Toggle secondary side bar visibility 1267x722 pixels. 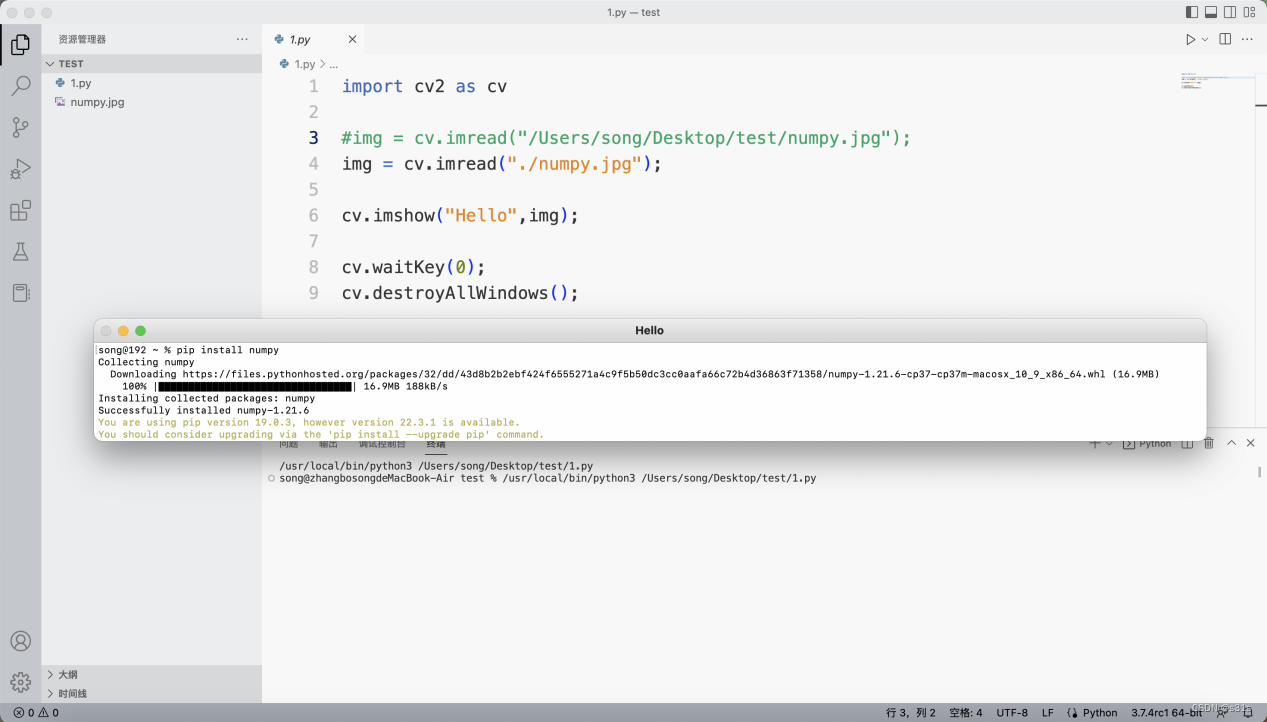[x=1230, y=12]
